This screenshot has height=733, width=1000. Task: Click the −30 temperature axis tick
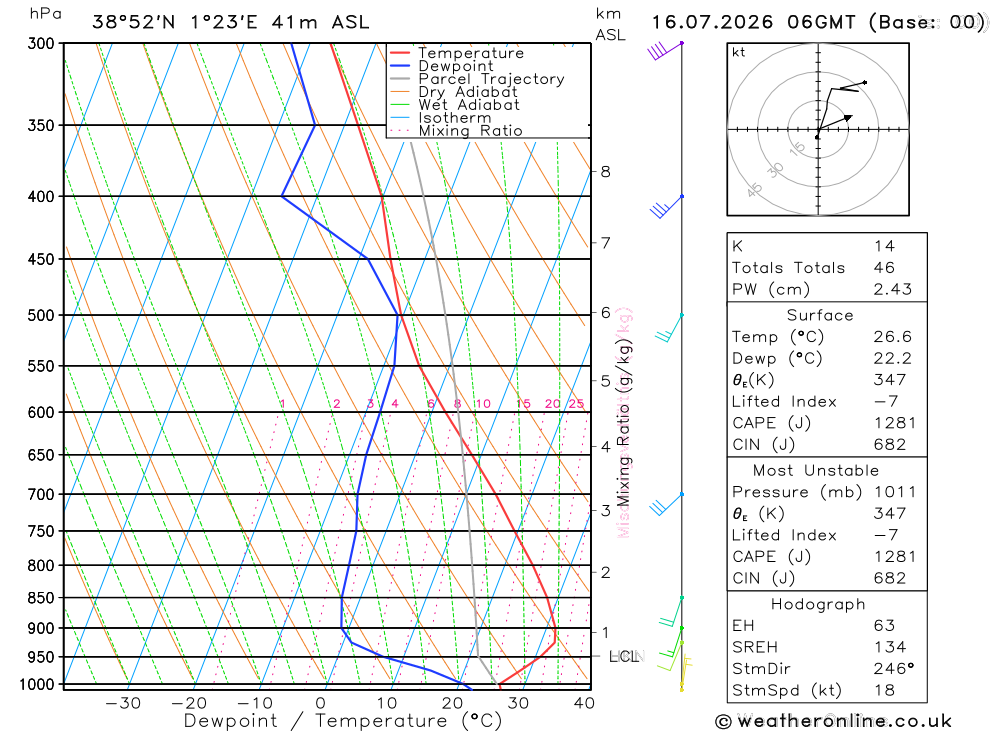pyautogui.click(x=123, y=703)
